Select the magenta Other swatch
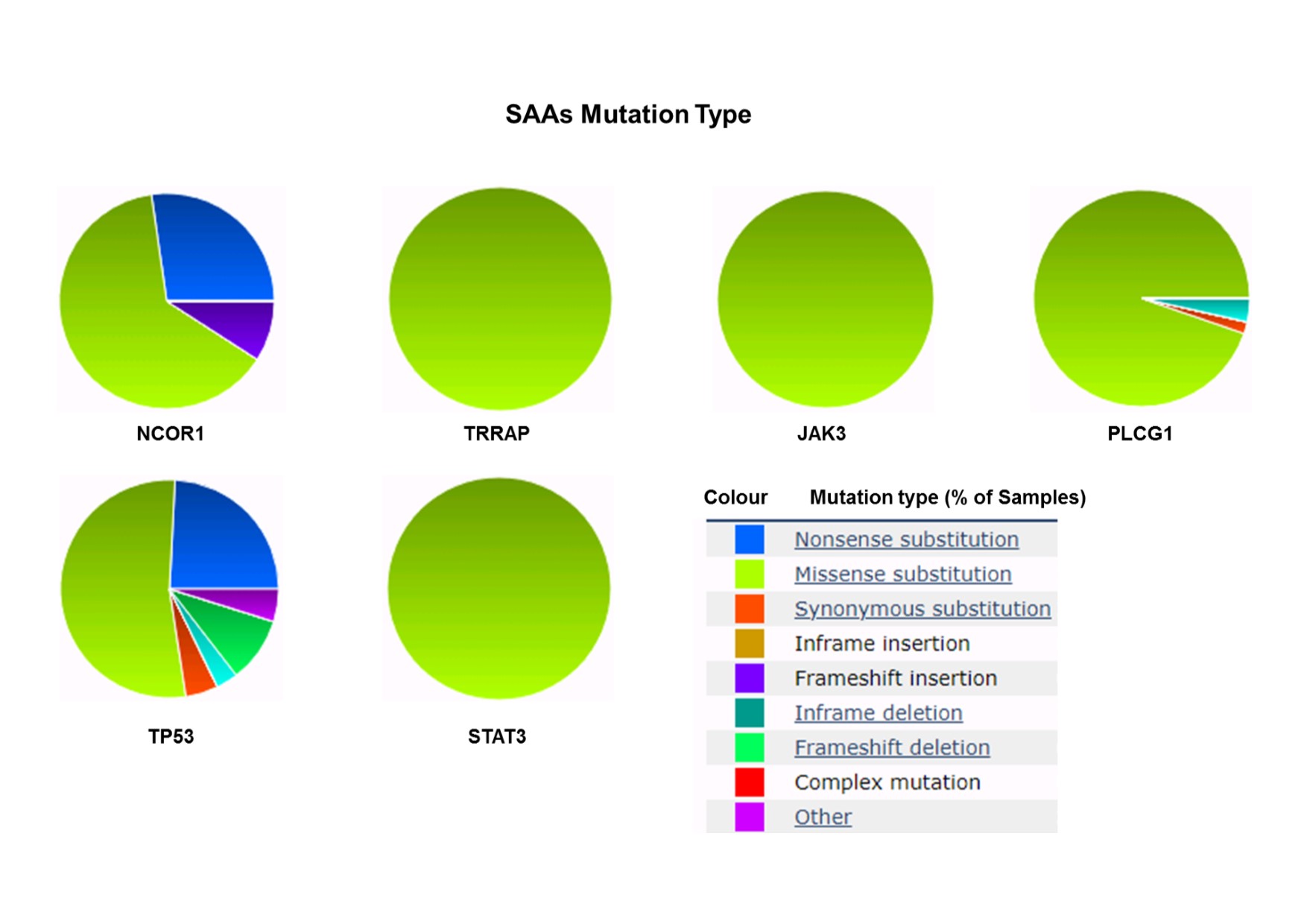 coord(749,817)
